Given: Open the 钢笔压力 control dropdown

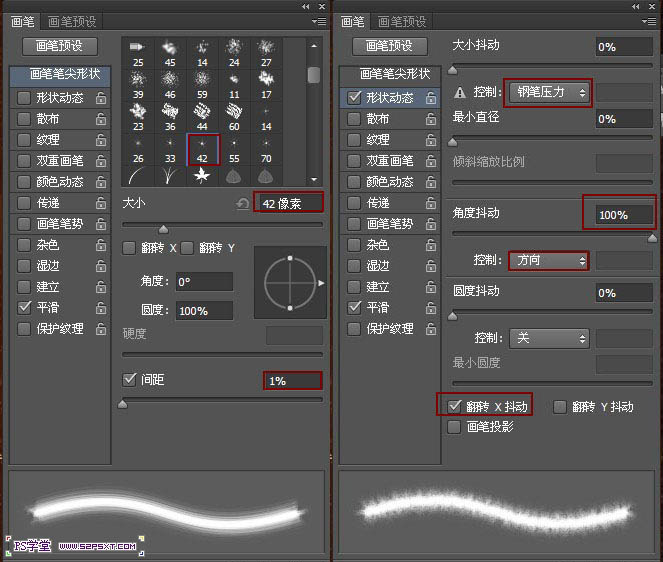Looking at the screenshot, I should click(x=549, y=92).
